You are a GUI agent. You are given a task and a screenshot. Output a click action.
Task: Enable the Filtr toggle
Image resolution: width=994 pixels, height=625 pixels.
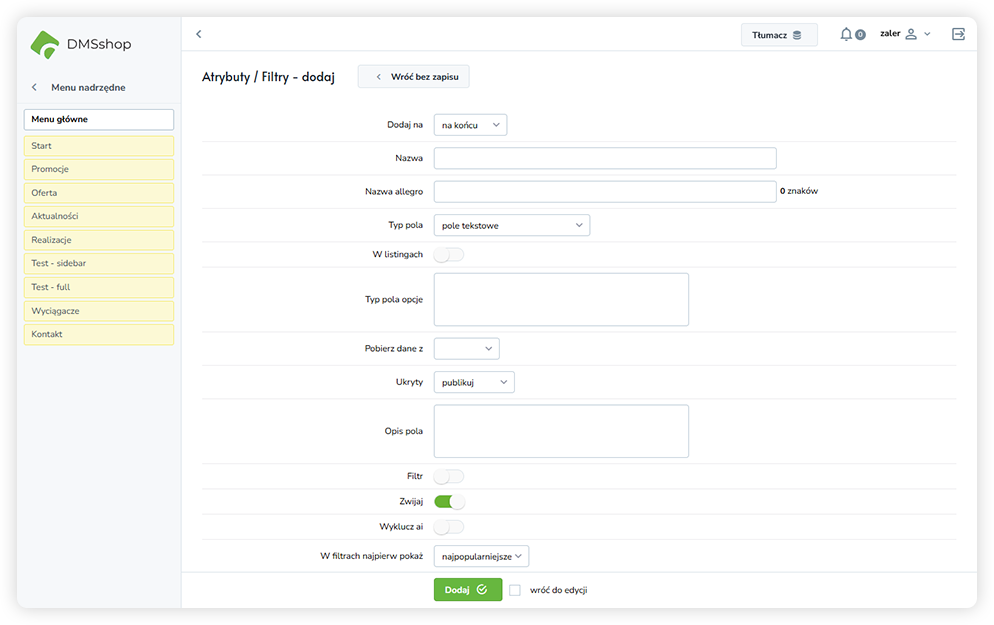[449, 477]
